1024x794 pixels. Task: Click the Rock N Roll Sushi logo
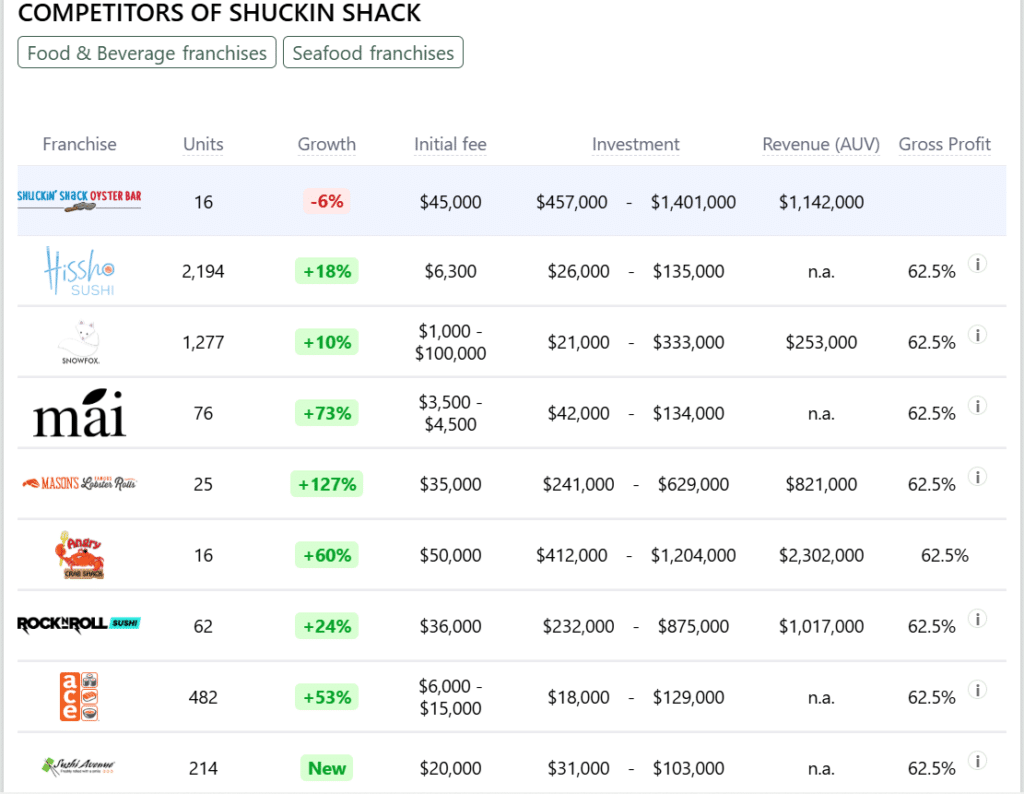point(79,625)
